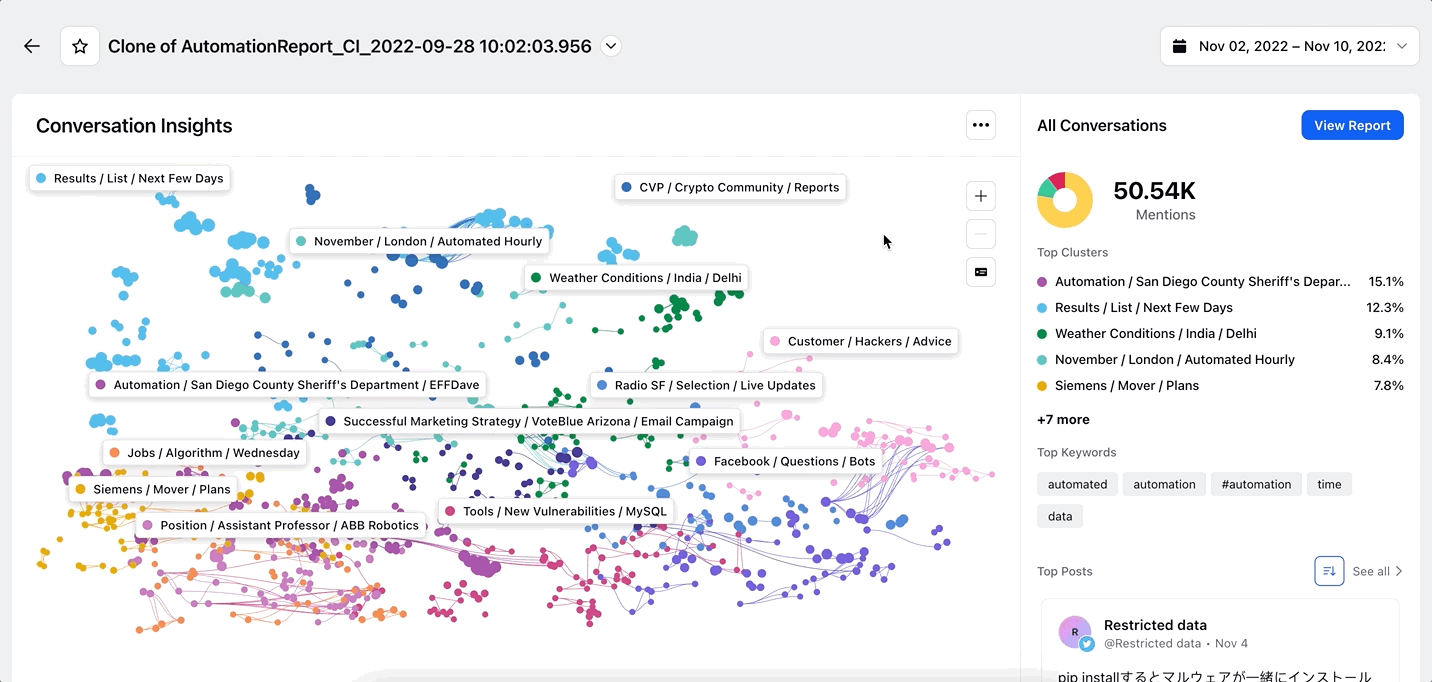Image resolution: width=1432 pixels, height=682 pixels.
Task: Star the report as favorite
Action: point(80,46)
